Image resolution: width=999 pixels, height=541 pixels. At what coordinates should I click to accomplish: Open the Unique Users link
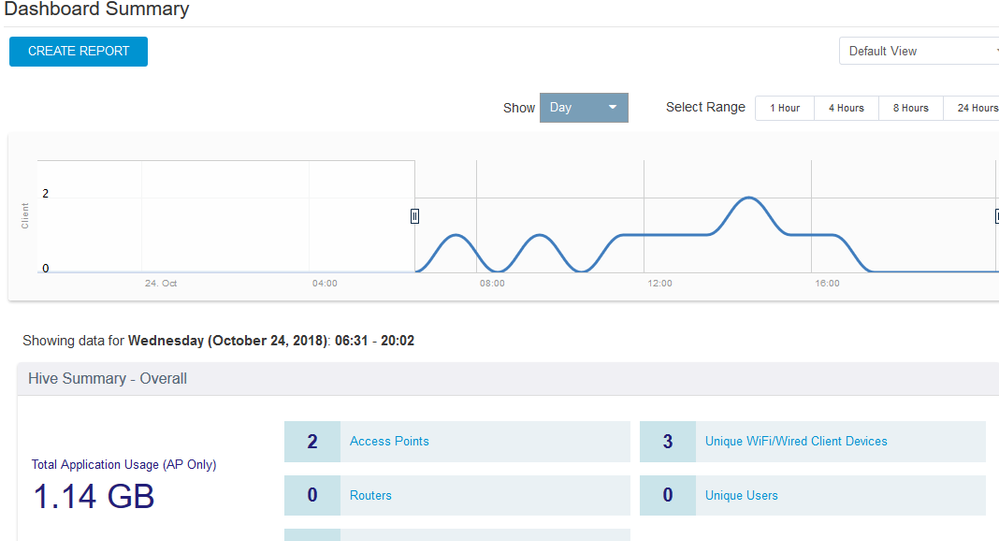point(741,495)
